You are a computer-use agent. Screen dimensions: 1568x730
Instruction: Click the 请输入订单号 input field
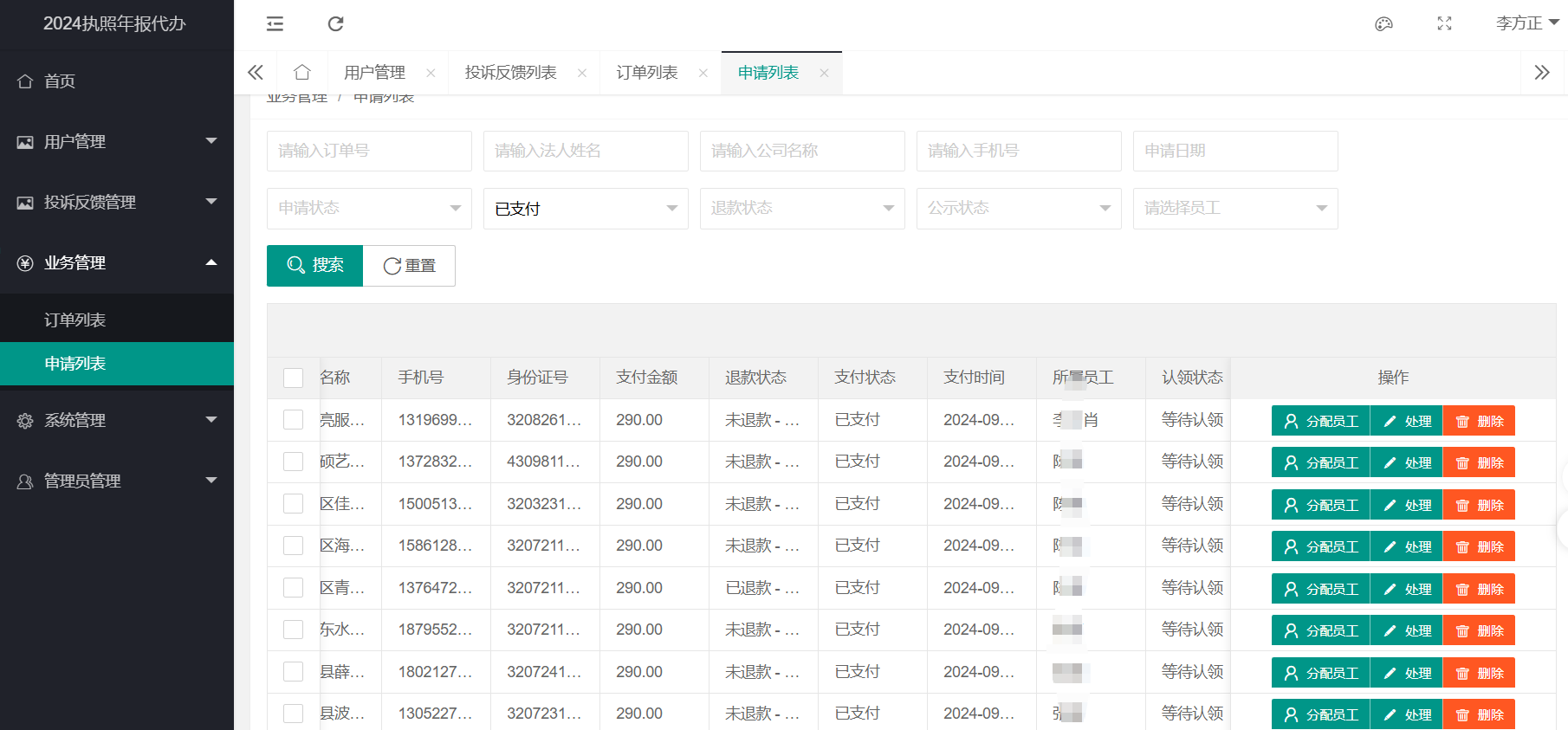[369, 151]
